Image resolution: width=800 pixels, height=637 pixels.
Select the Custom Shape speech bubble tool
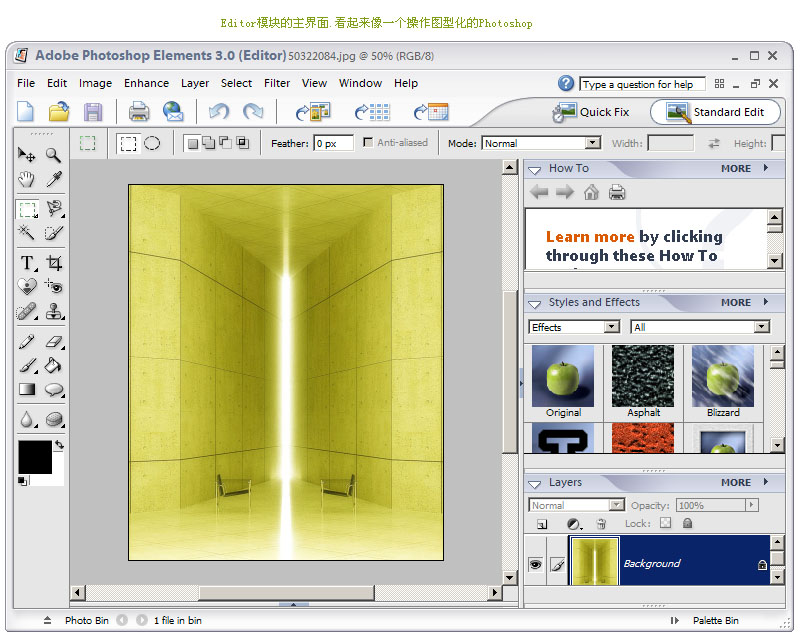(x=54, y=390)
